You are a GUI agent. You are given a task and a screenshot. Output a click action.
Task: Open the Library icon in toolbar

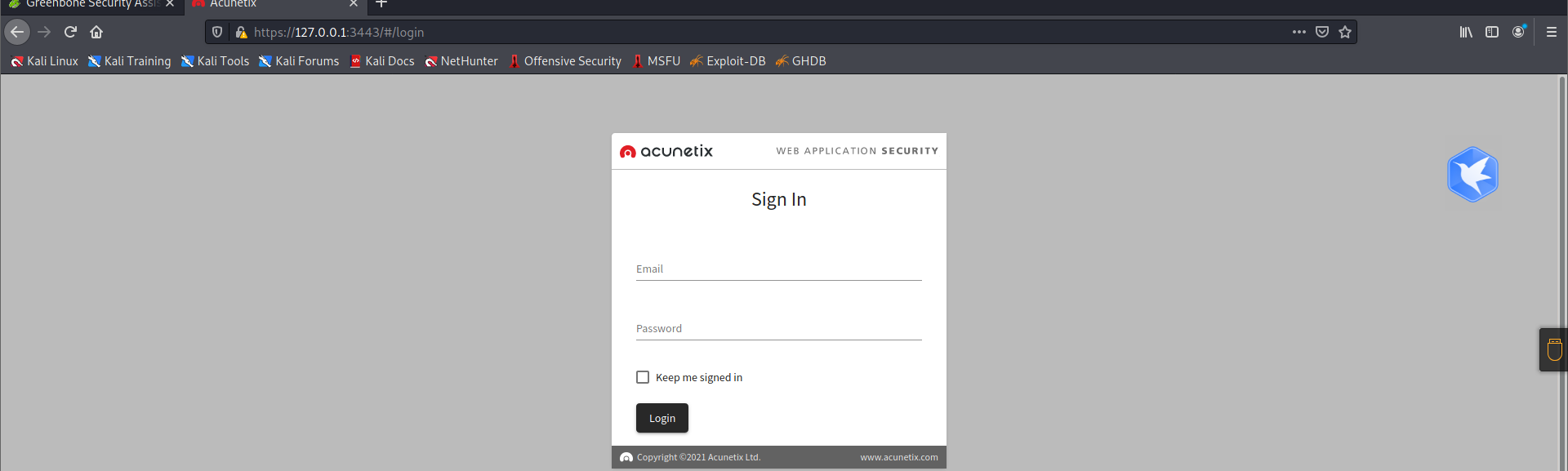click(1466, 32)
